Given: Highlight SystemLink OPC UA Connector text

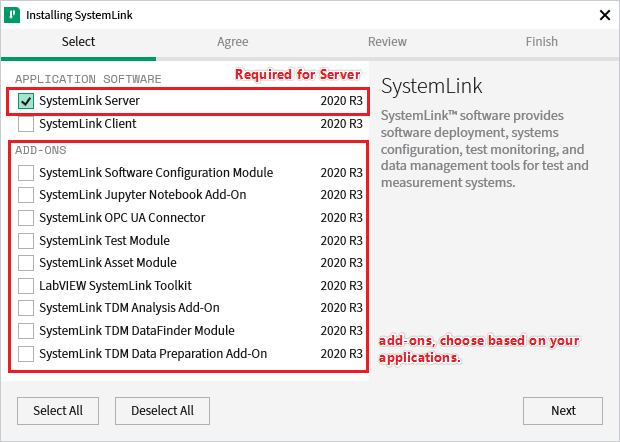Looking at the screenshot, I should [122, 218].
